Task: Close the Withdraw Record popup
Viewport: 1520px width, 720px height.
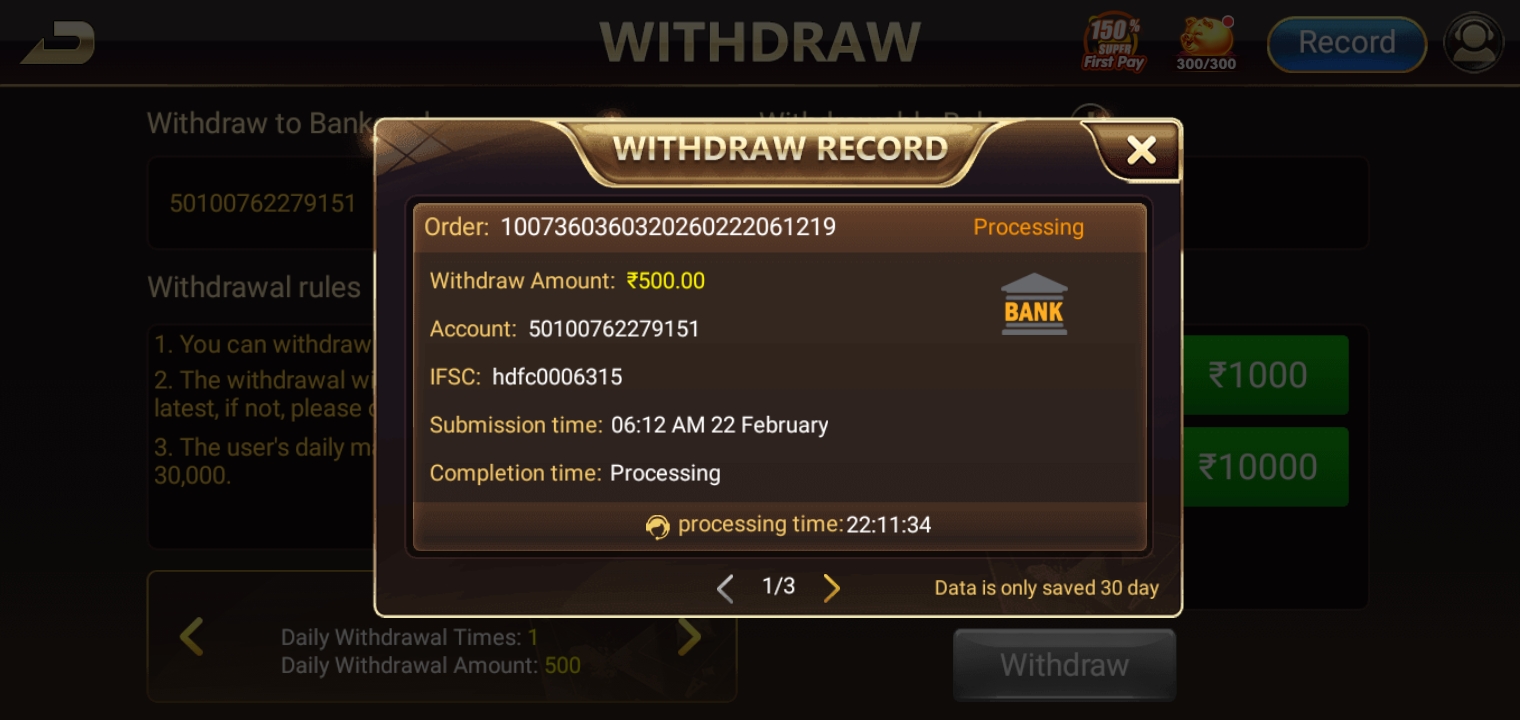Action: [1141, 150]
